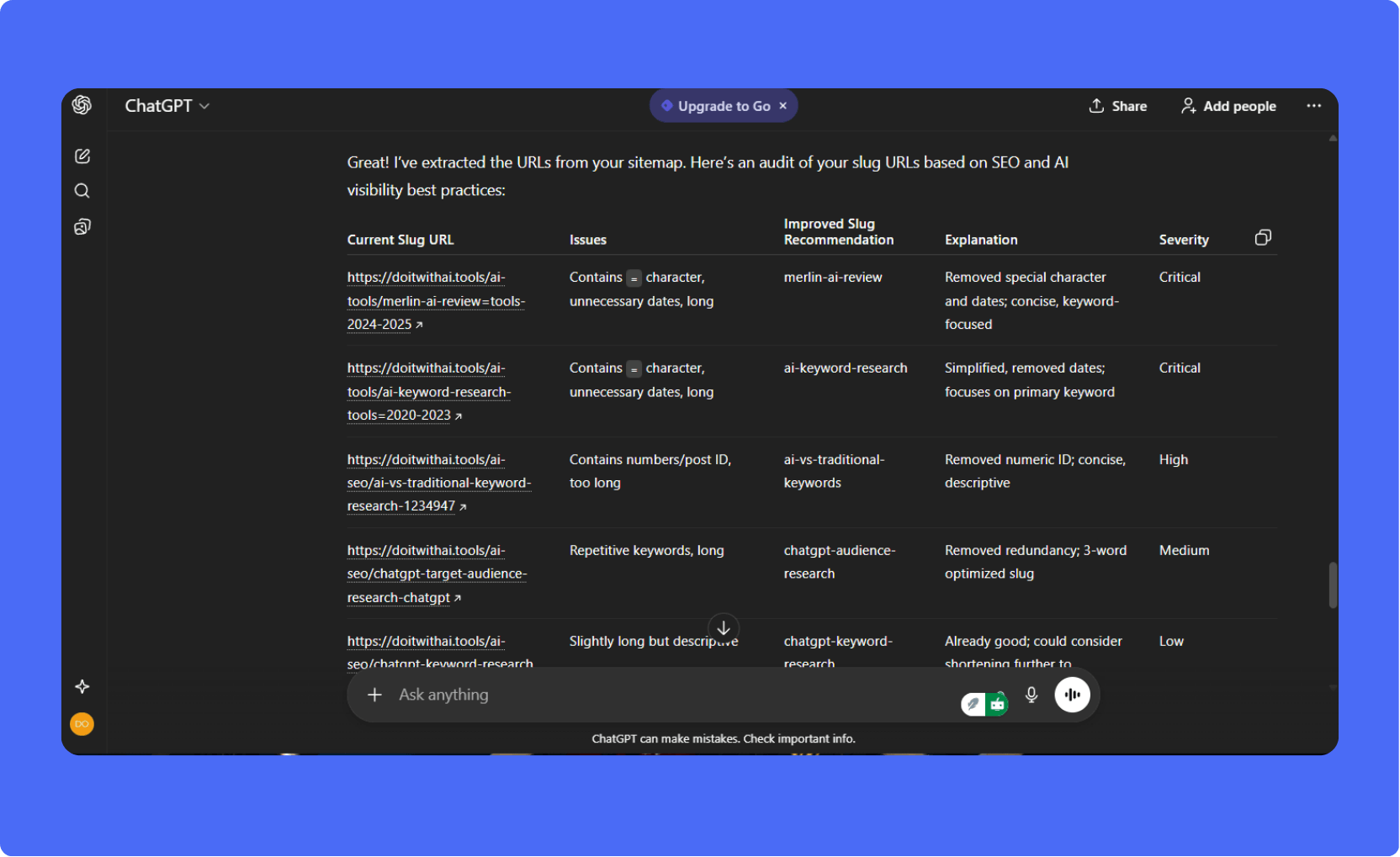Click the Current Slug URL column header
This screenshot has height=857, width=1400.
pos(400,240)
